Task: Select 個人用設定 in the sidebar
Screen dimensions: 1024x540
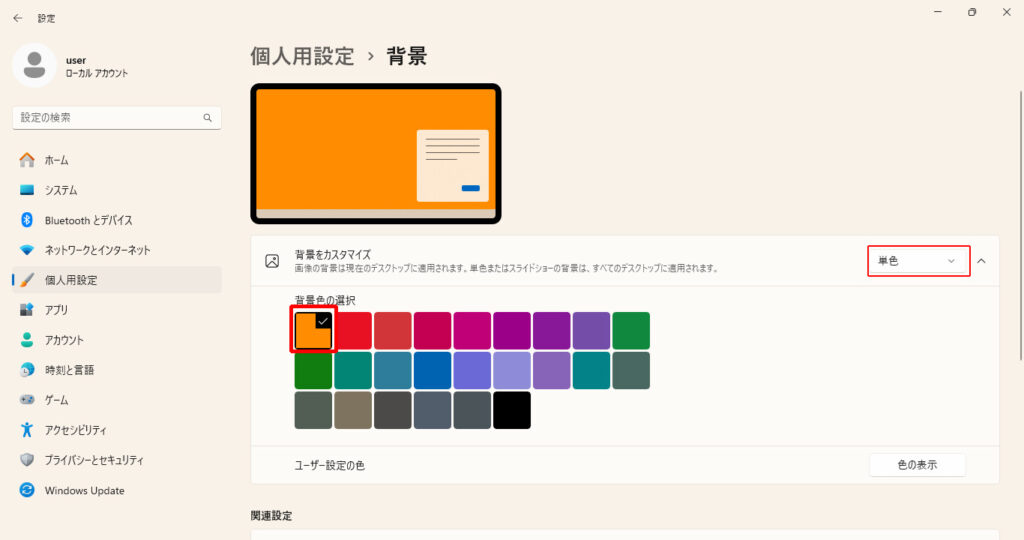Action: point(117,280)
